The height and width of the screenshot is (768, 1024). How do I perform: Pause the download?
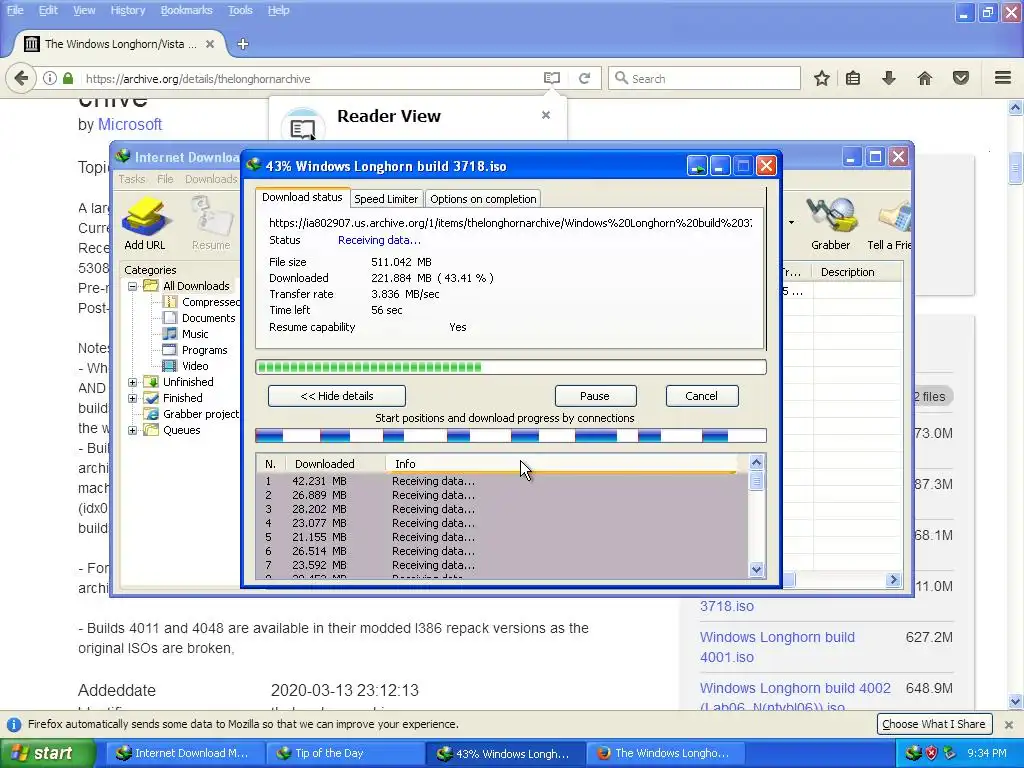(x=595, y=396)
